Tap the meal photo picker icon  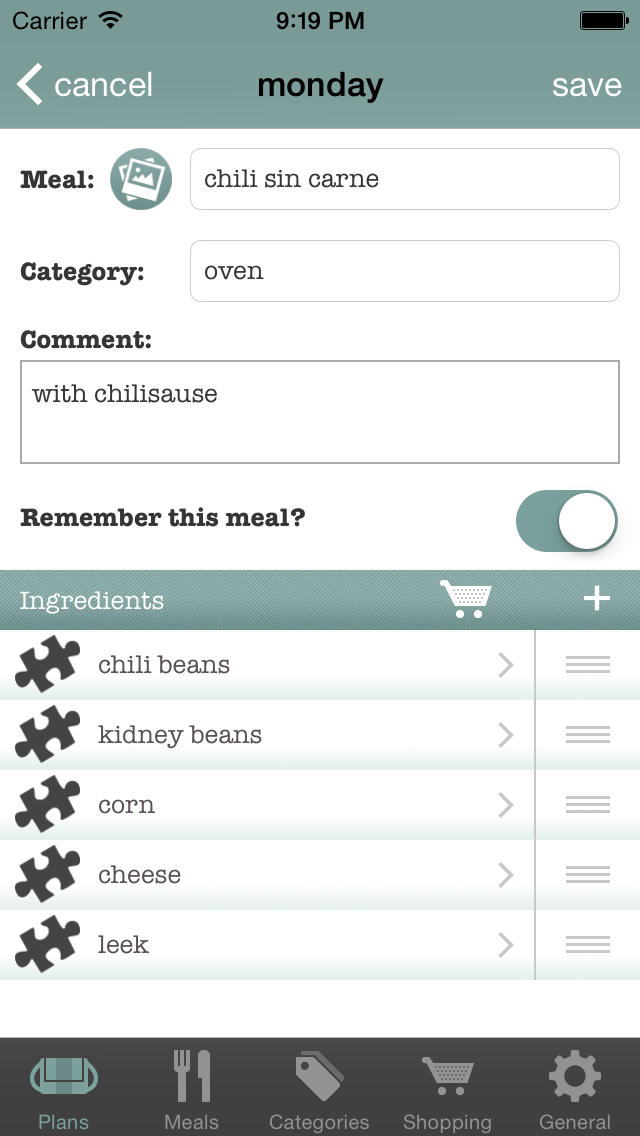(141, 179)
